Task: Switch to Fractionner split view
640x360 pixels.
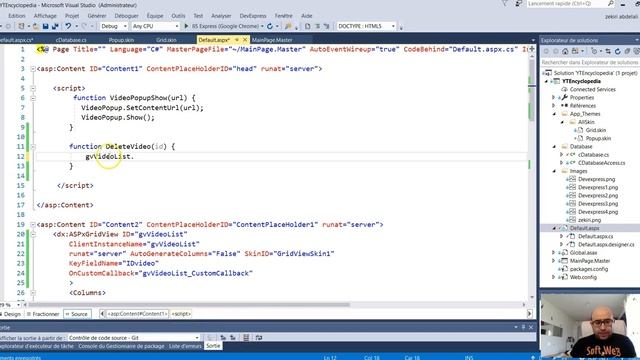Action: tap(43, 314)
